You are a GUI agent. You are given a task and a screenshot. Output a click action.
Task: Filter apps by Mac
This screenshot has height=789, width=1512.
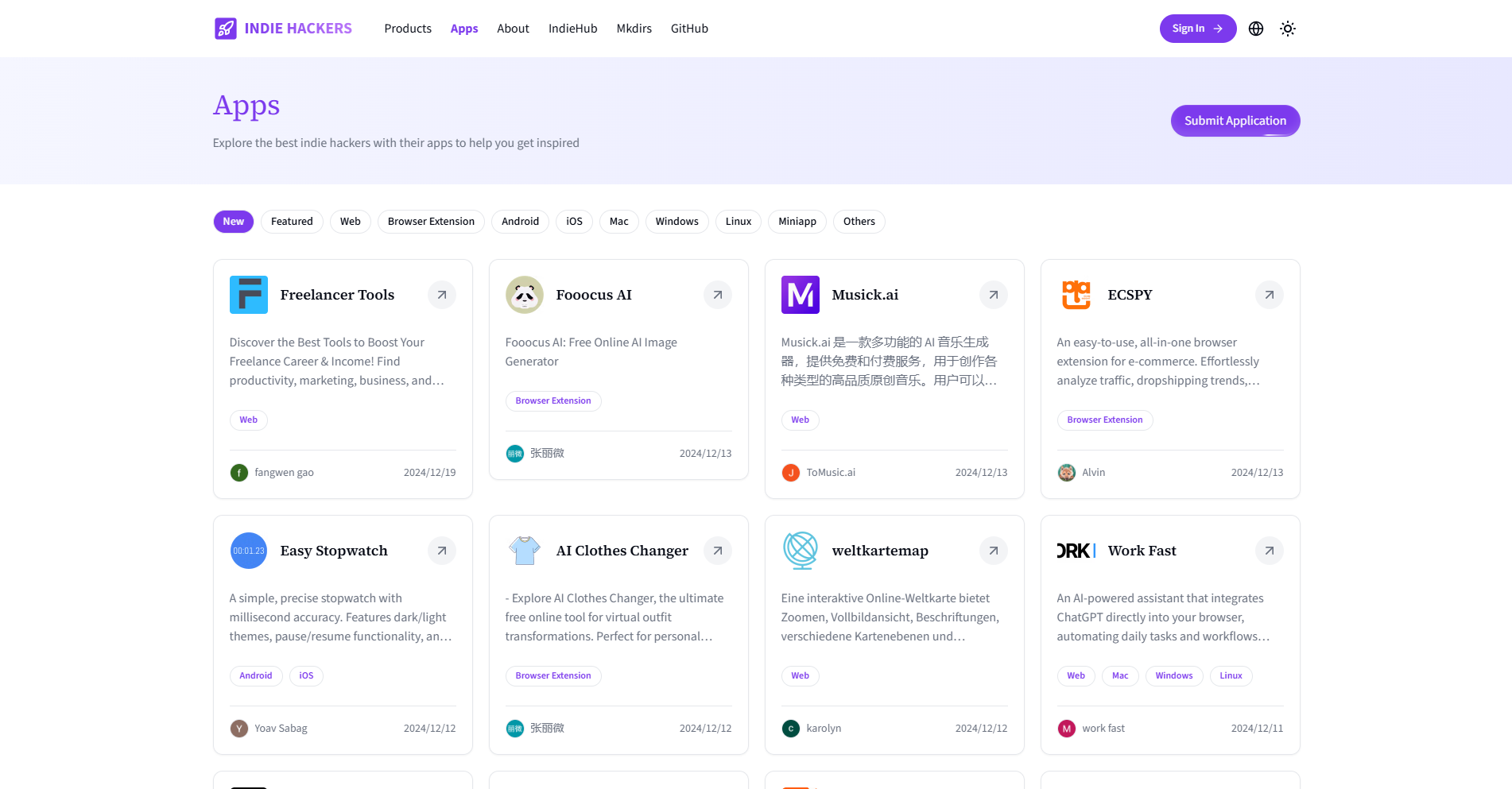(619, 222)
